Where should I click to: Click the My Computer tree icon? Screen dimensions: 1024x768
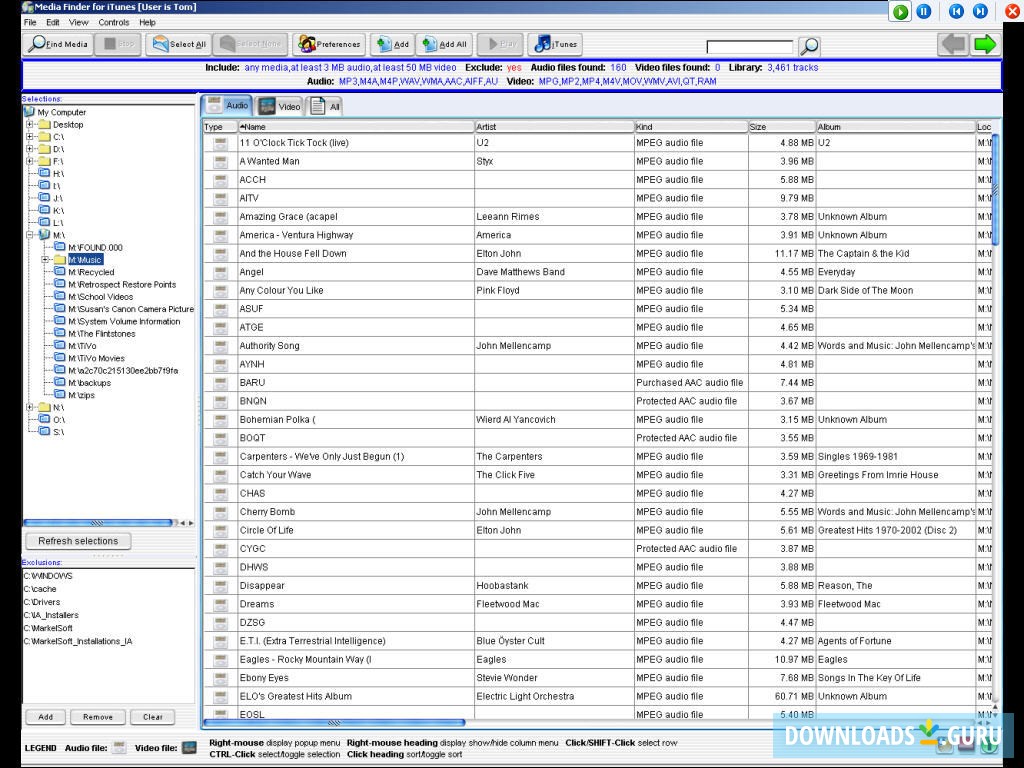point(29,112)
